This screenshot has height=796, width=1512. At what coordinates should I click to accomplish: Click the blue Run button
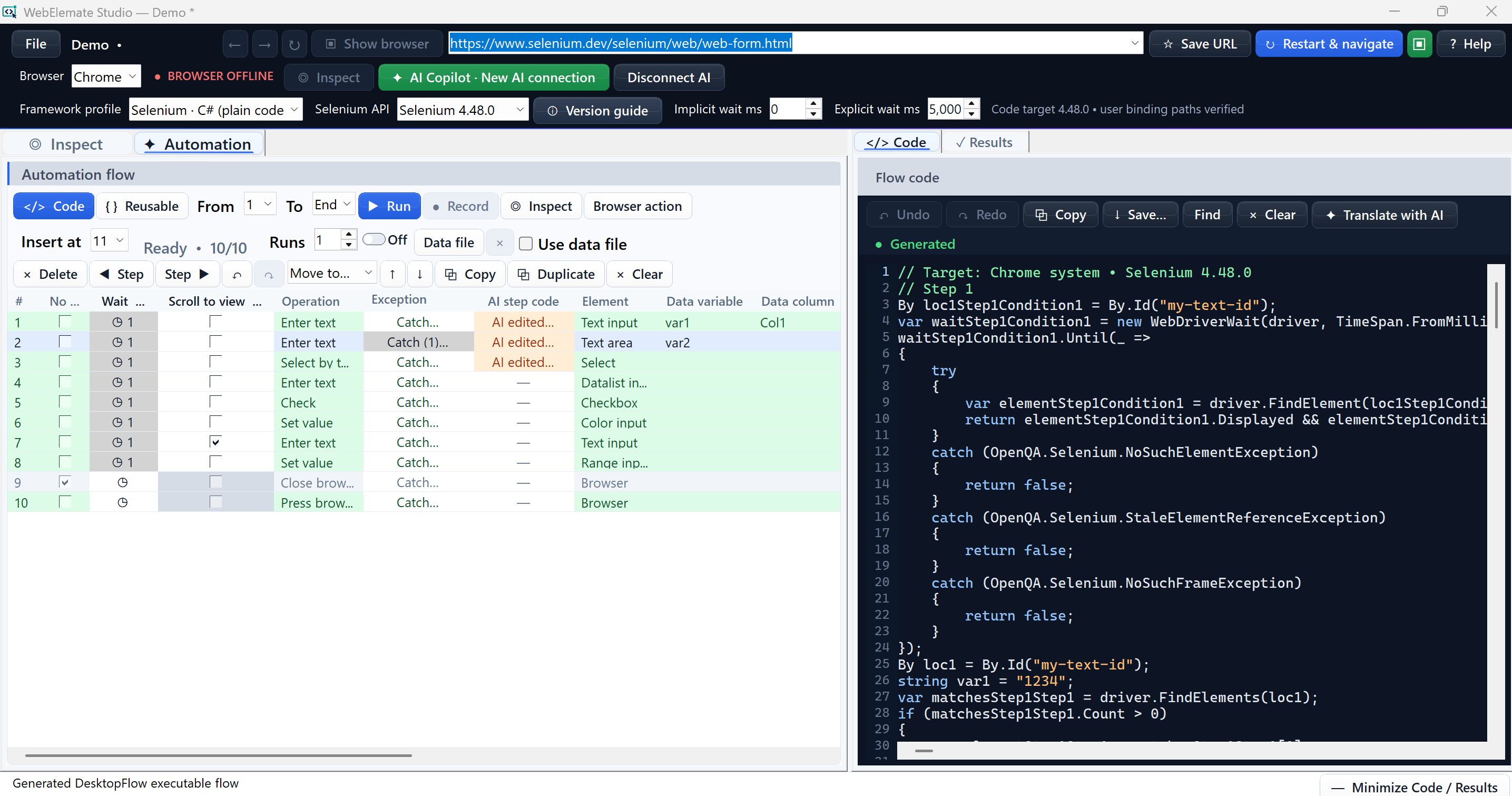coord(389,206)
